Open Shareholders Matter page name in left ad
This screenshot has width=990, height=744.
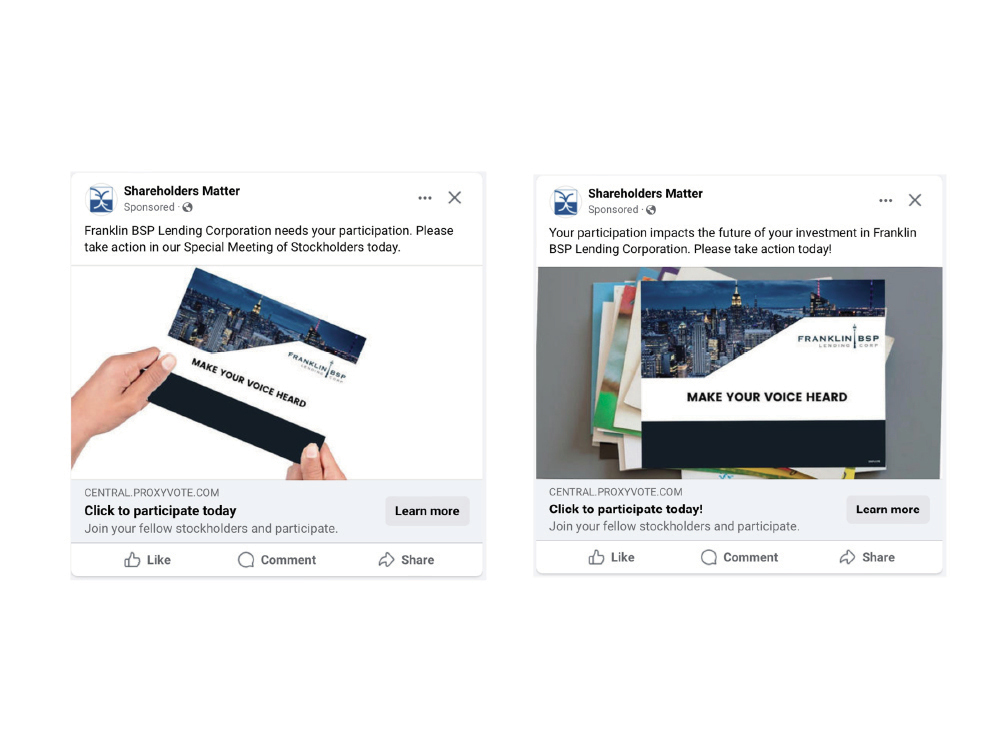(182, 191)
